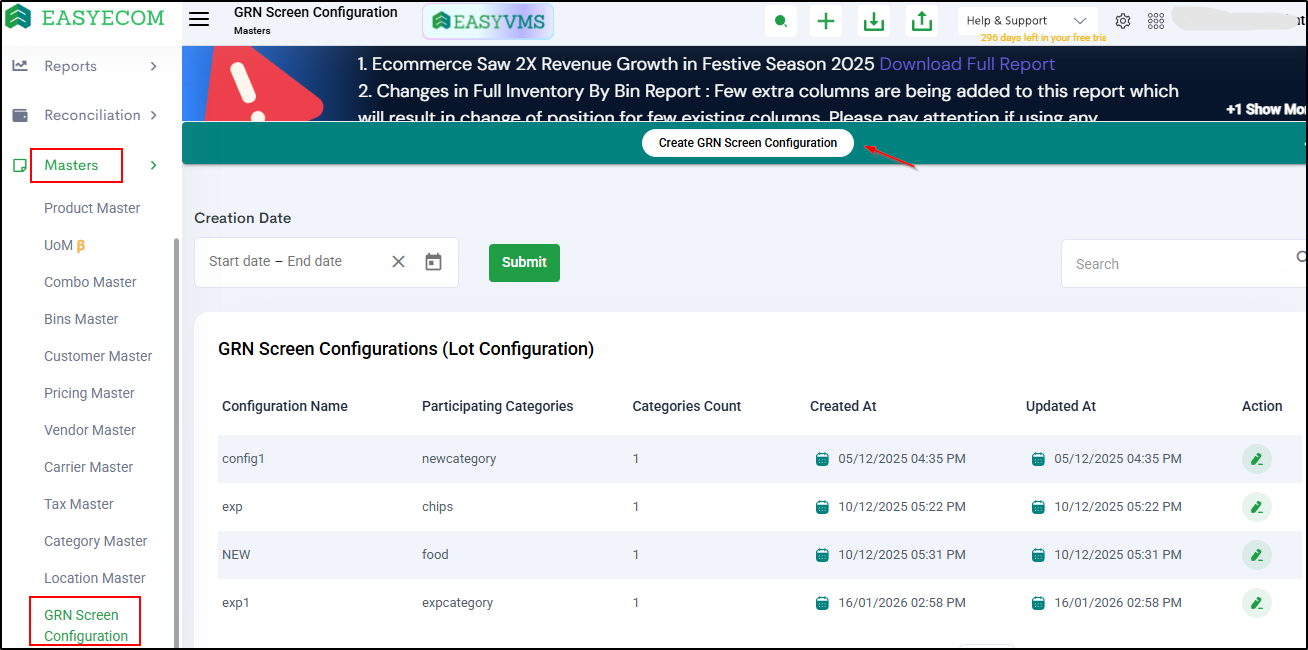
Task: Open the apps grid icon
Action: 1155,21
